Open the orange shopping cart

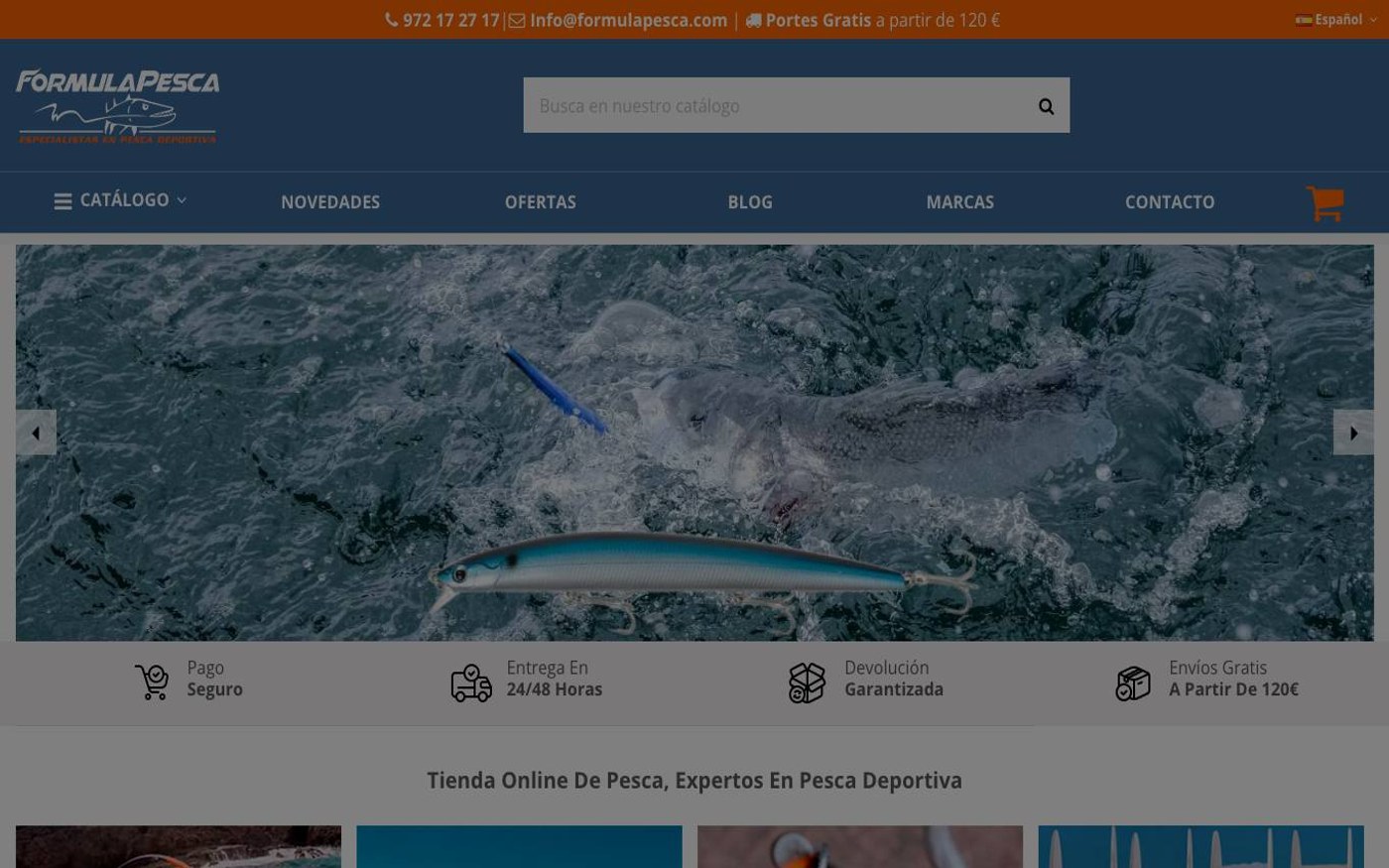pyautogui.click(x=1325, y=203)
